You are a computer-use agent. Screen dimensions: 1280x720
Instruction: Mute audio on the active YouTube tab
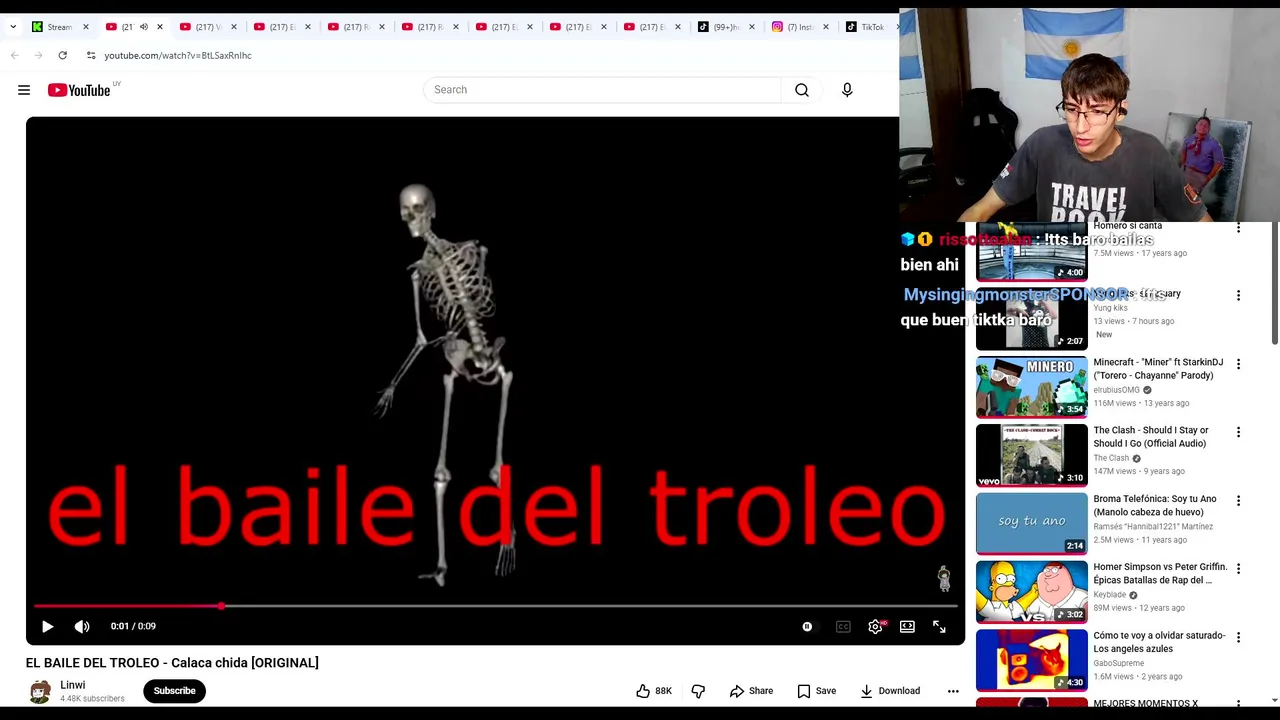click(143, 27)
